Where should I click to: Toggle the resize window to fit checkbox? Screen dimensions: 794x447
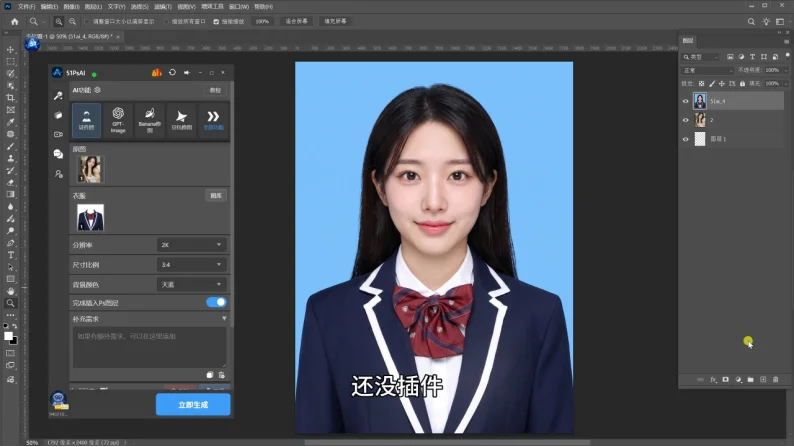[x=87, y=22]
